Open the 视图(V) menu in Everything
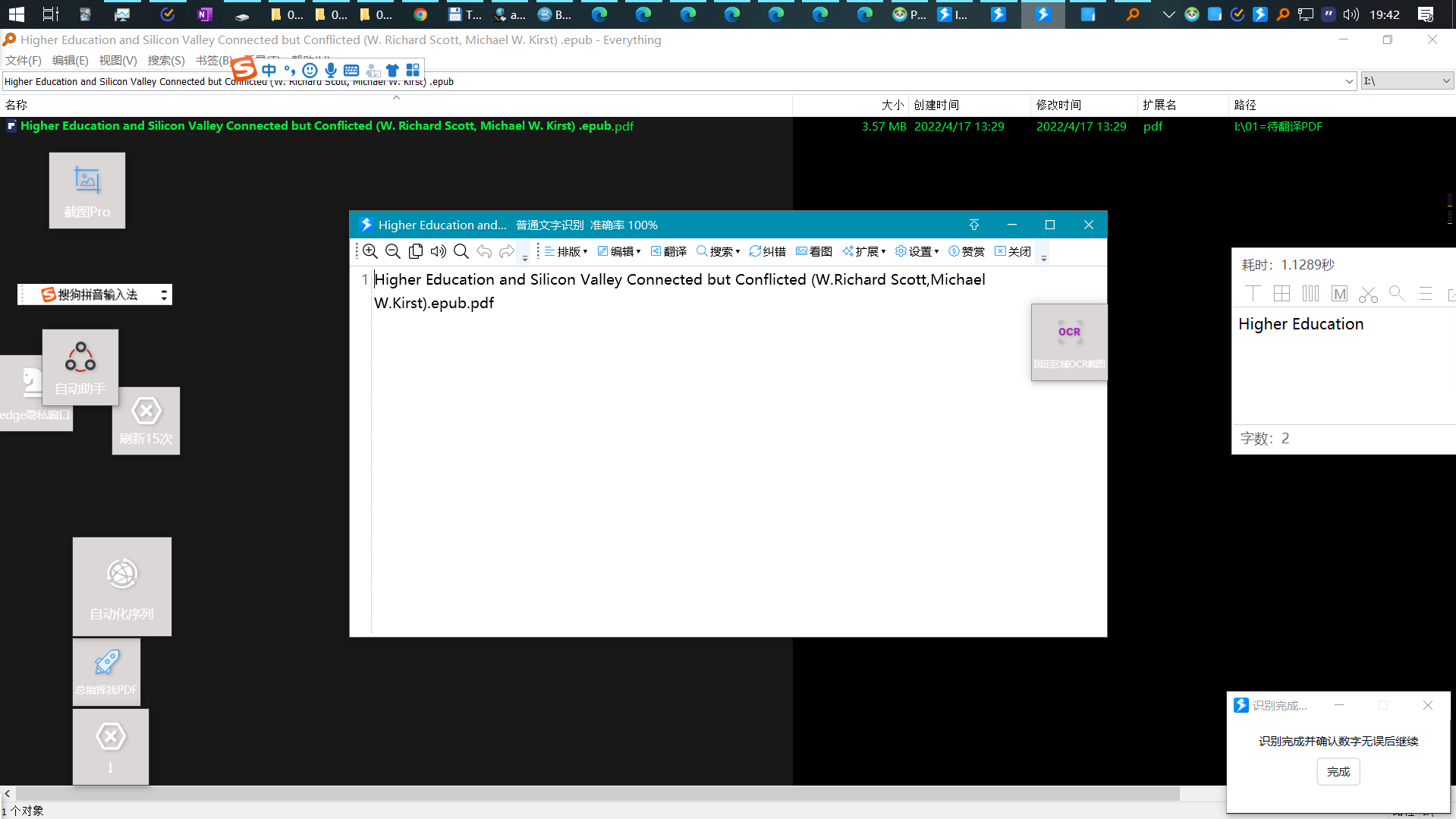Viewport: 1456px width, 819px height. (118, 61)
